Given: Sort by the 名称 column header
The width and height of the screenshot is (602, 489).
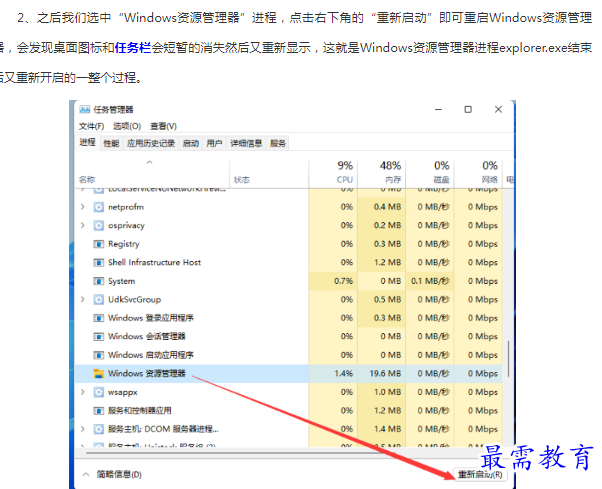Looking at the screenshot, I should tap(152, 173).
